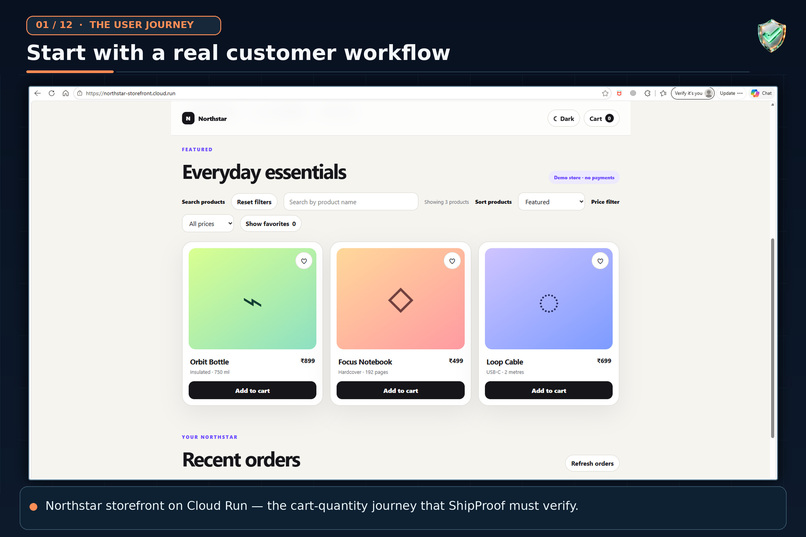Focus the Search by product name field
This screenshot has width=806, height=537.
pos(351,202)
